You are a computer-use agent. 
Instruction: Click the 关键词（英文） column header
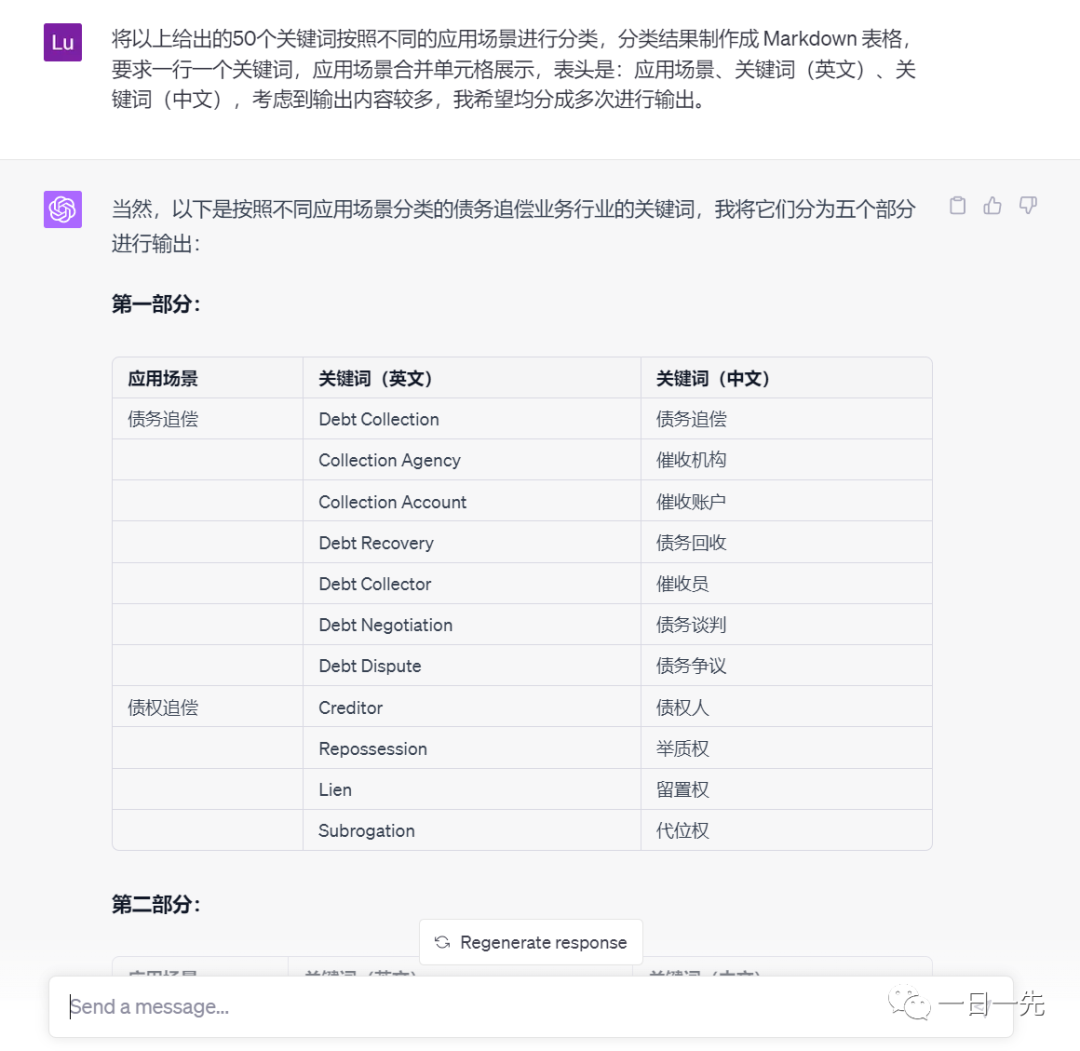click(x=376, y=378)
